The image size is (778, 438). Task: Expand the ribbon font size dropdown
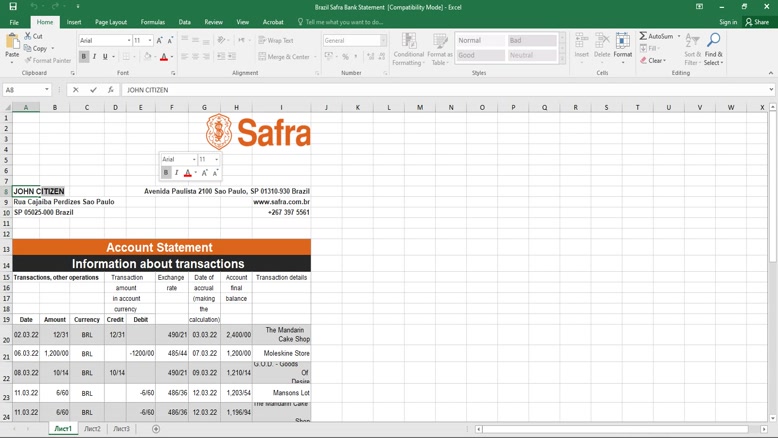(150, 41)
